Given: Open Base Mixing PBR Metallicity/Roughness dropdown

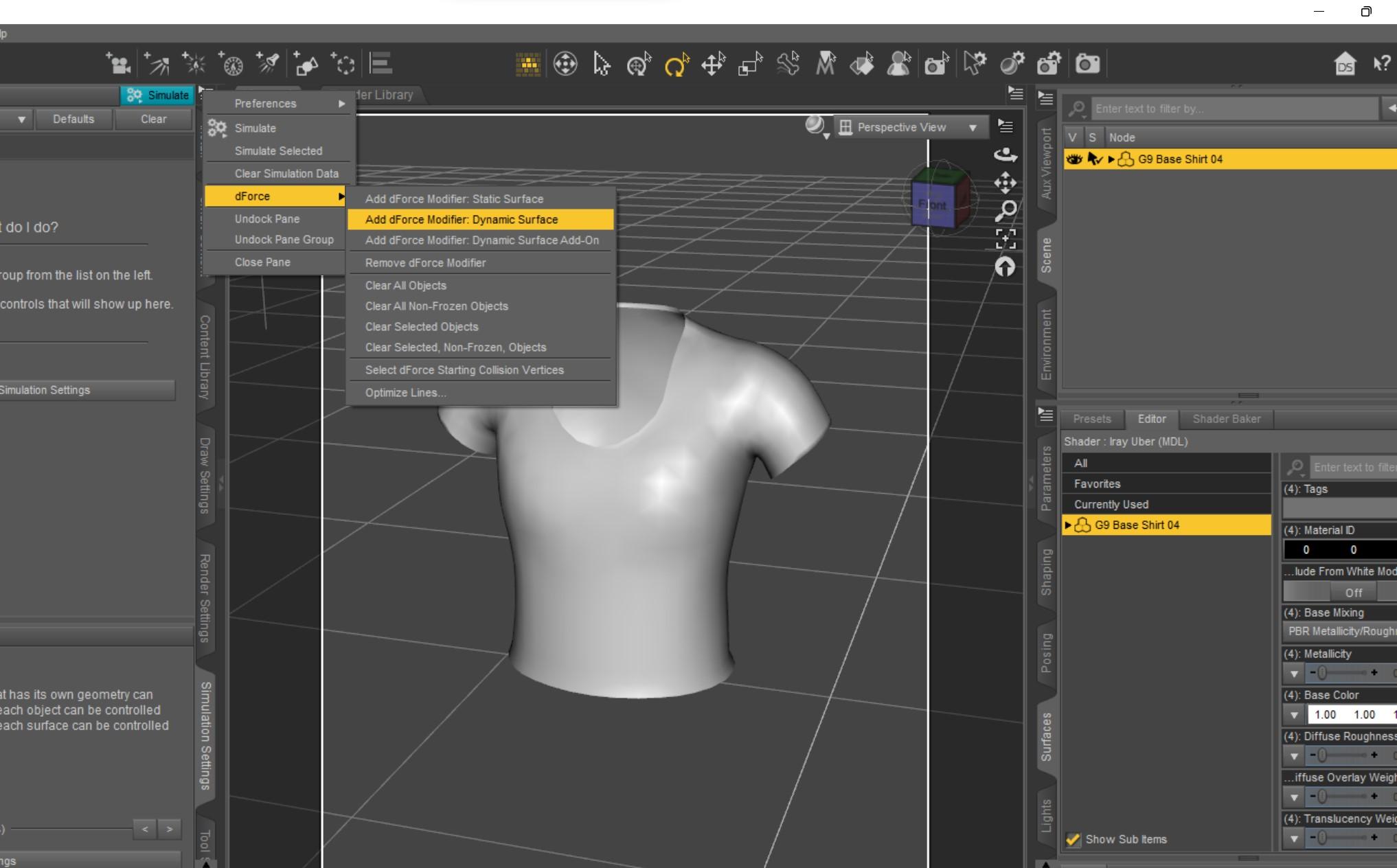Looking at the screenshot, I should (1341, 632).
